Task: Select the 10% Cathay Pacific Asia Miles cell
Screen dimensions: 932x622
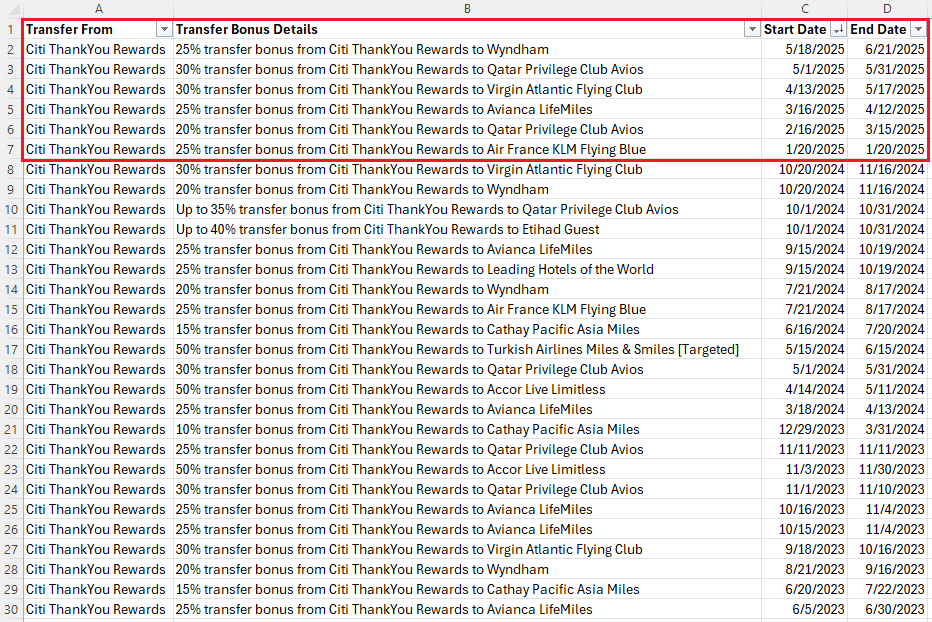Action: coord(467,429)
